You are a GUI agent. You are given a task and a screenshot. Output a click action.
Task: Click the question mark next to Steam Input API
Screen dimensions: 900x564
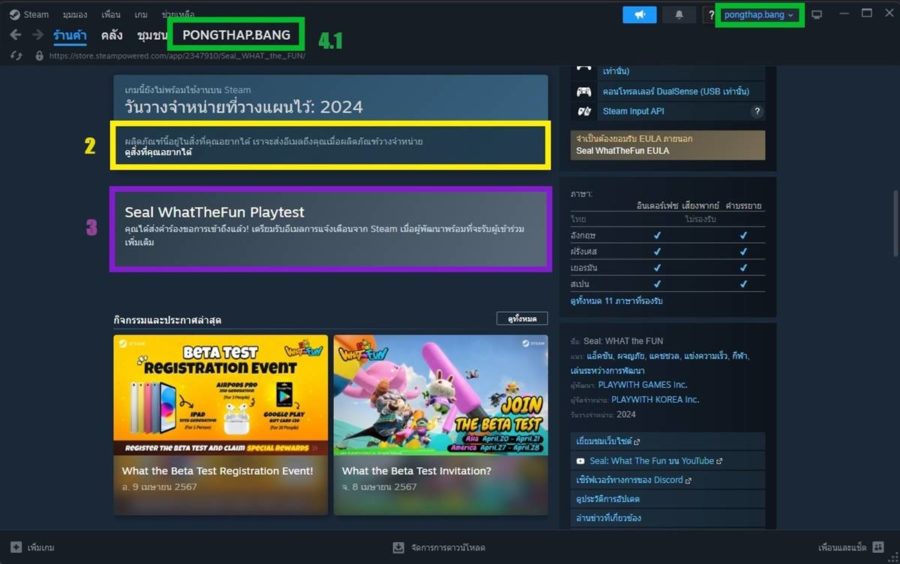coord(757,111)
